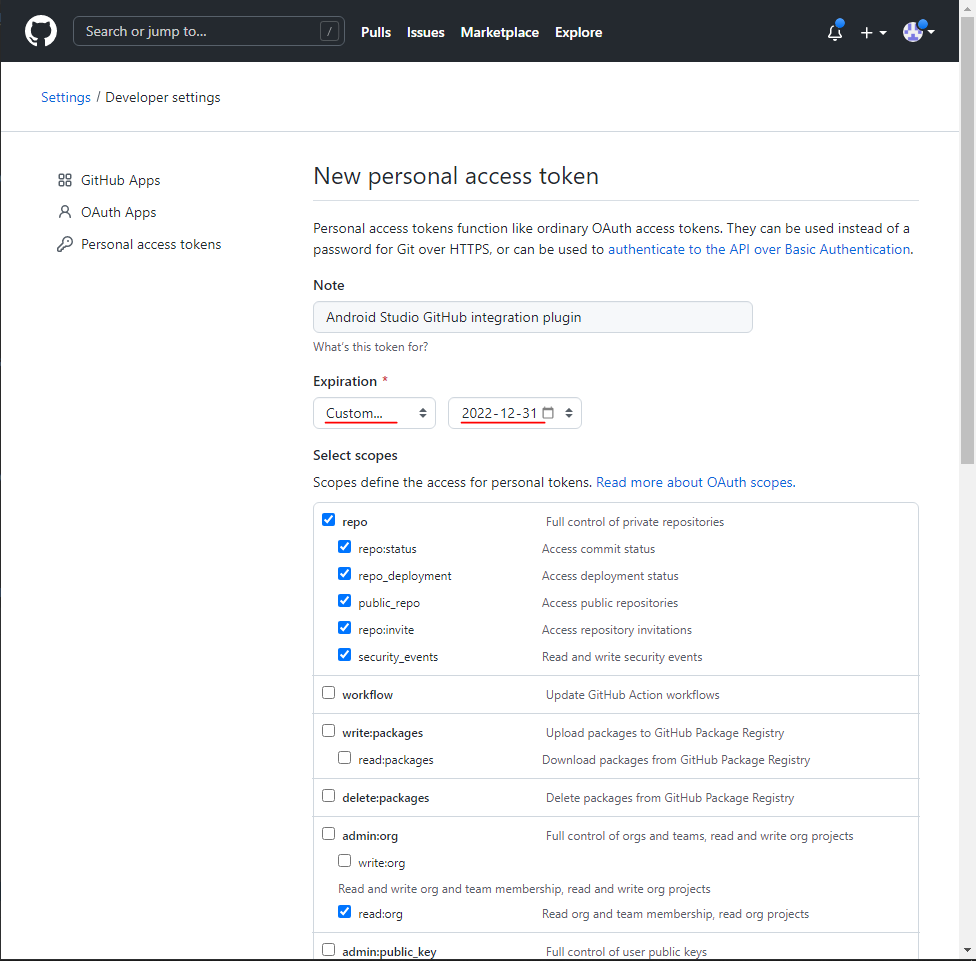
Task: Enable the read:packages checkbox
Action: tap(344, 757)
